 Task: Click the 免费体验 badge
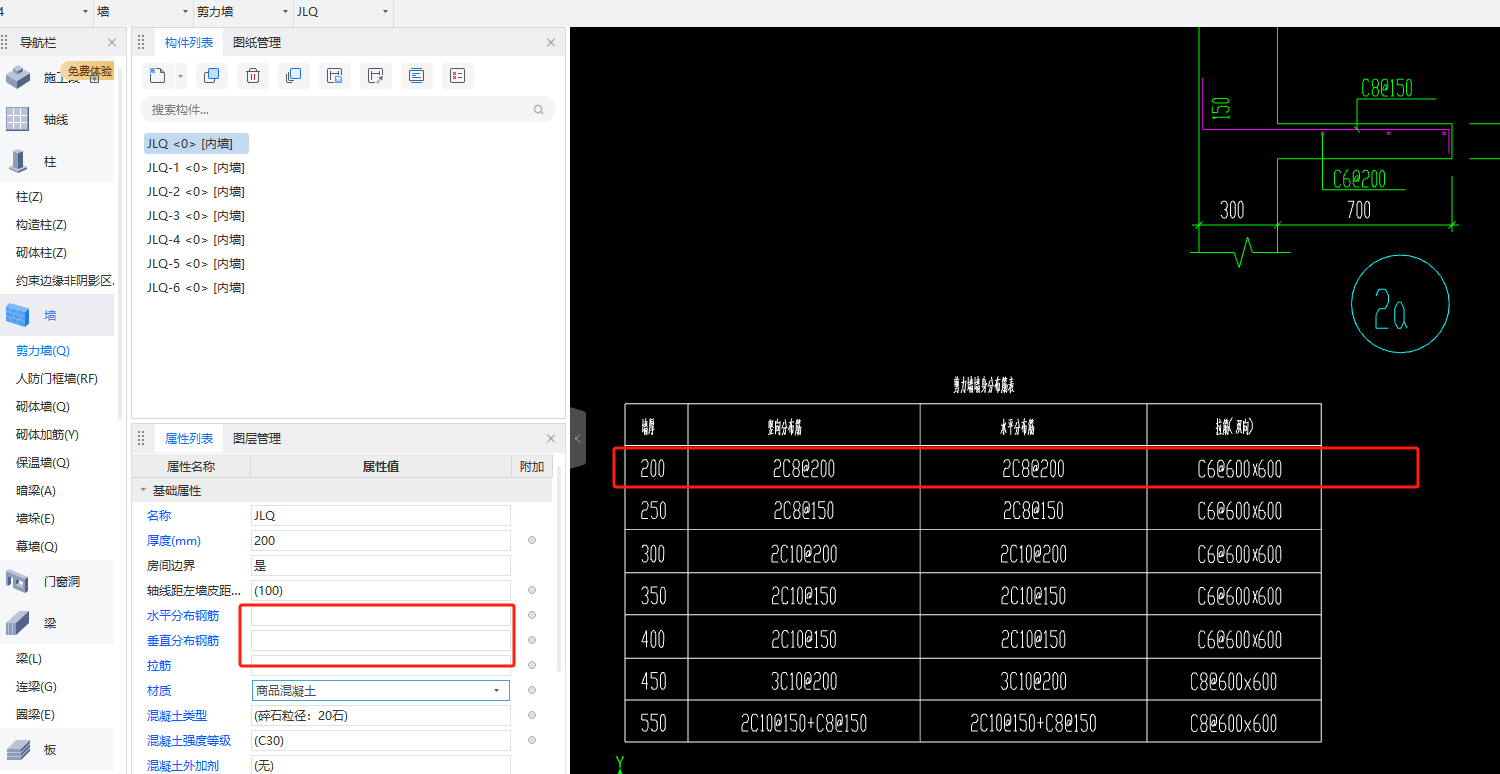click(x=90, y=71)
